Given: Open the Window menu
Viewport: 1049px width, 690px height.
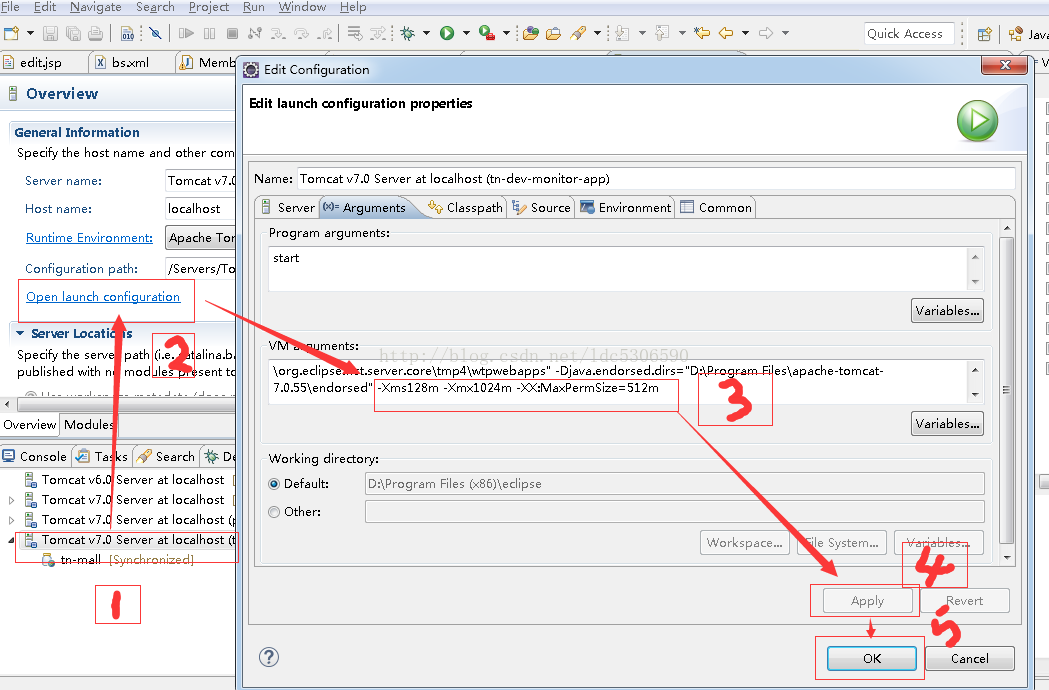Looking at the screenshot, I should click(x=302, y=7).
